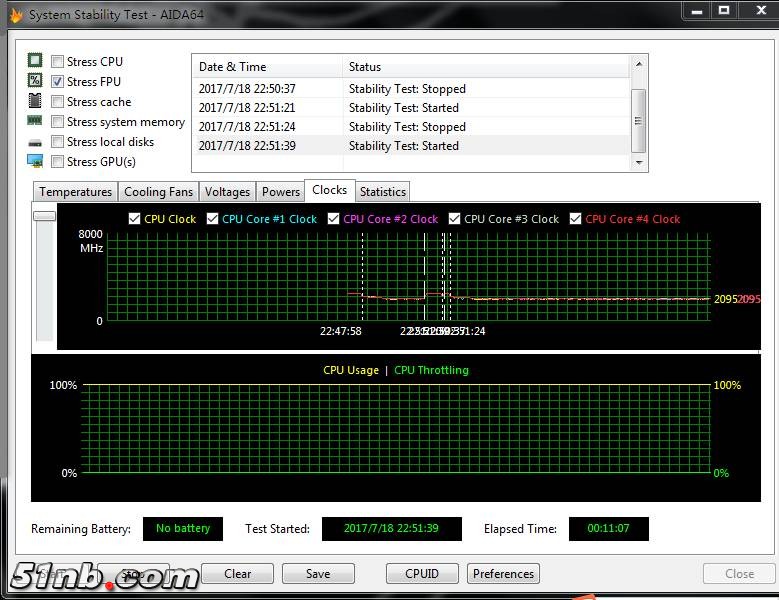Click the Elapsed Time value 00:11:07
This screenshot has width=779, height=600.
609,528
